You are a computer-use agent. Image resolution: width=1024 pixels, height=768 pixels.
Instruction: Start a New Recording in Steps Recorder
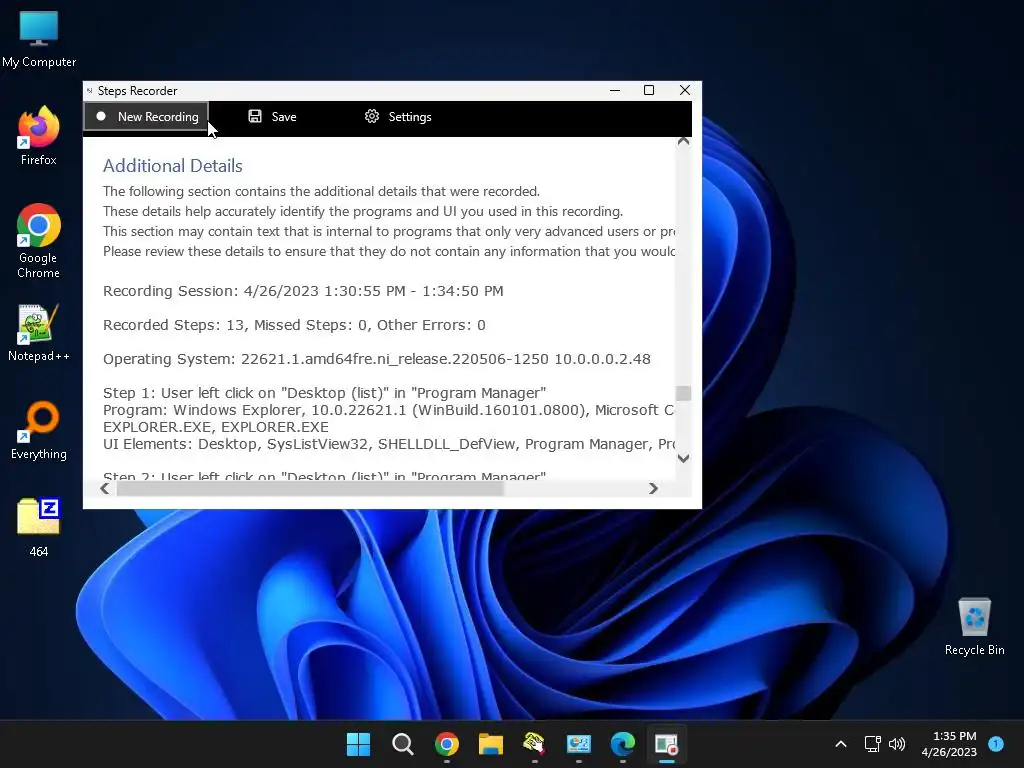pos(146,117)
